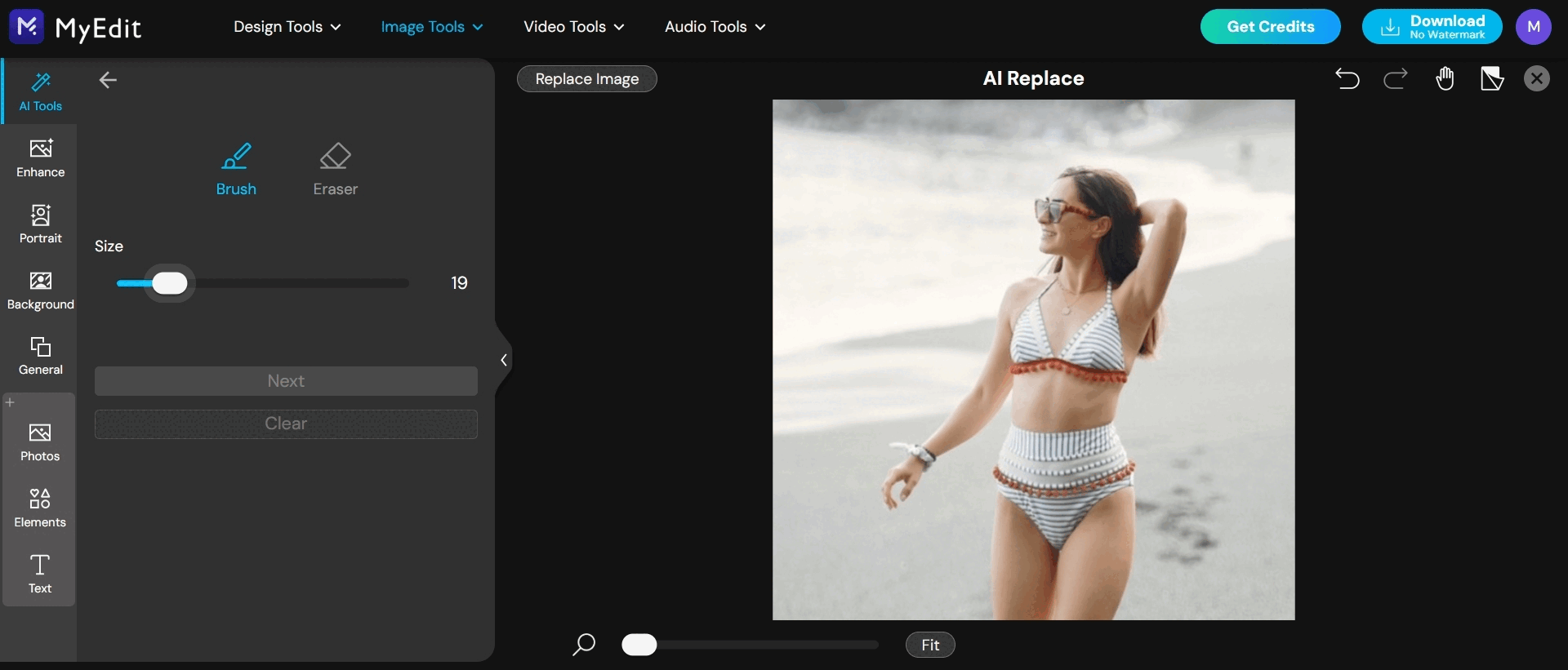The width and height of the screenshot is (1568, 670).
Task: Adjust the brush Size slider handle
Action: click(x=170, y=283)
